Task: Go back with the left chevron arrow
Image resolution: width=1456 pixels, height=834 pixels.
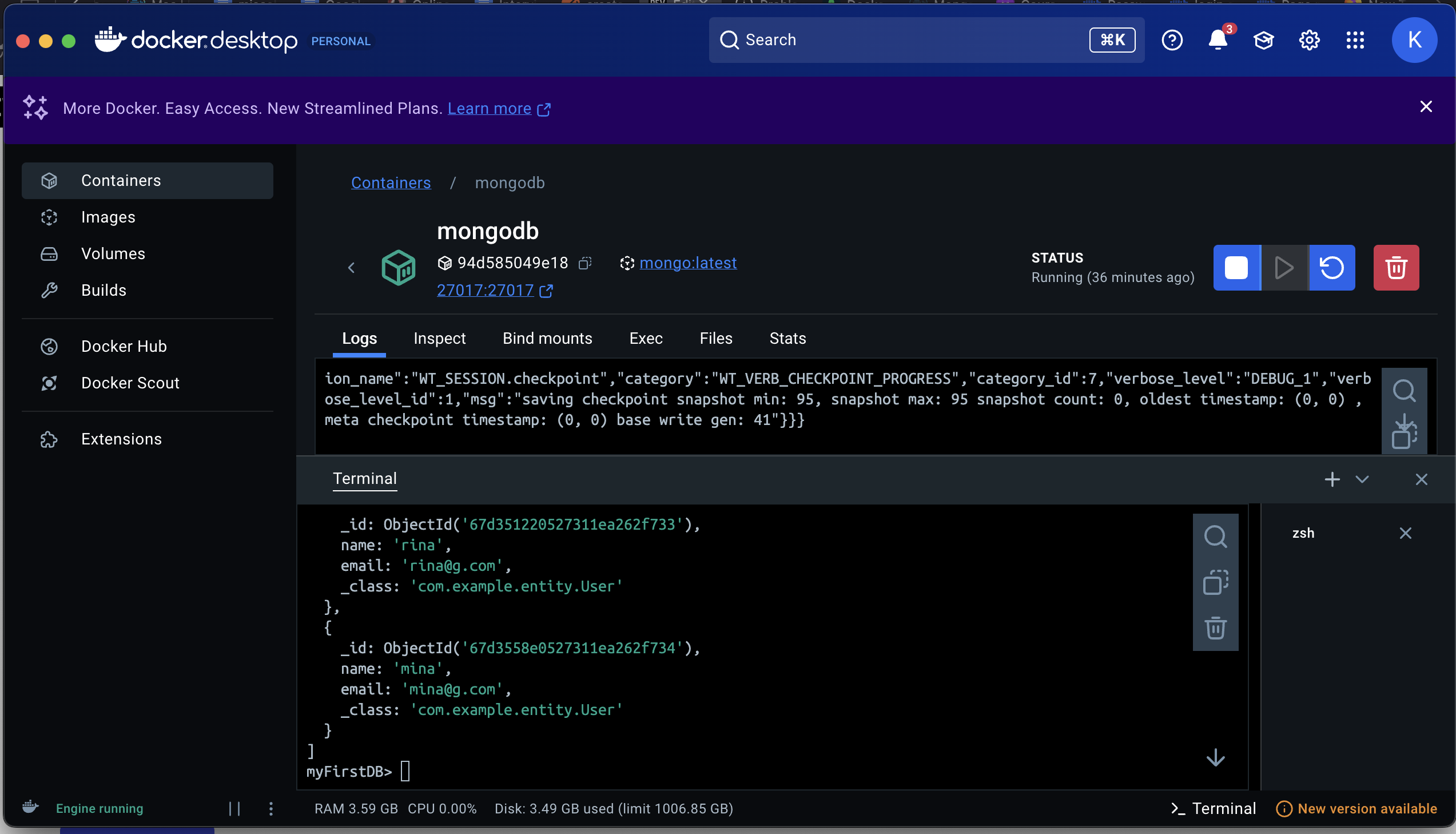Action: [352, 268]
